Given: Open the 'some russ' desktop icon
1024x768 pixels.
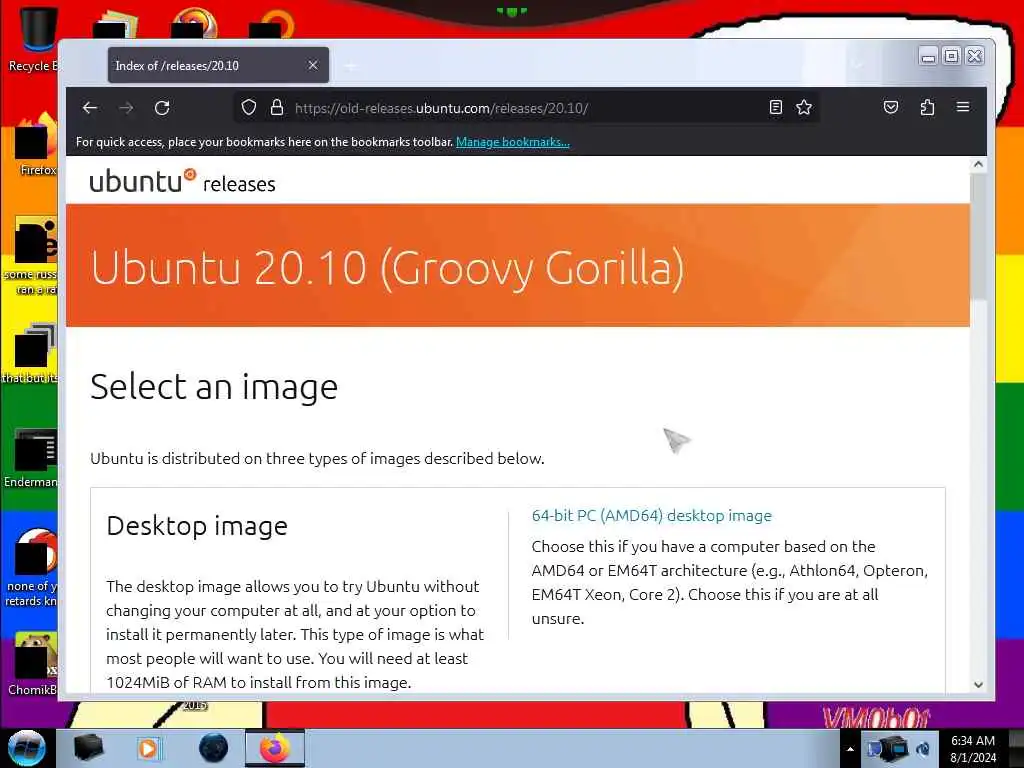Looking at the screenshot, I should [33, 255].
